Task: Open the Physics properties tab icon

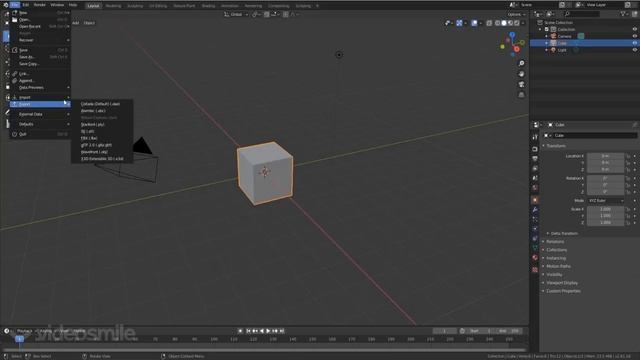Action: pos(535,229)
